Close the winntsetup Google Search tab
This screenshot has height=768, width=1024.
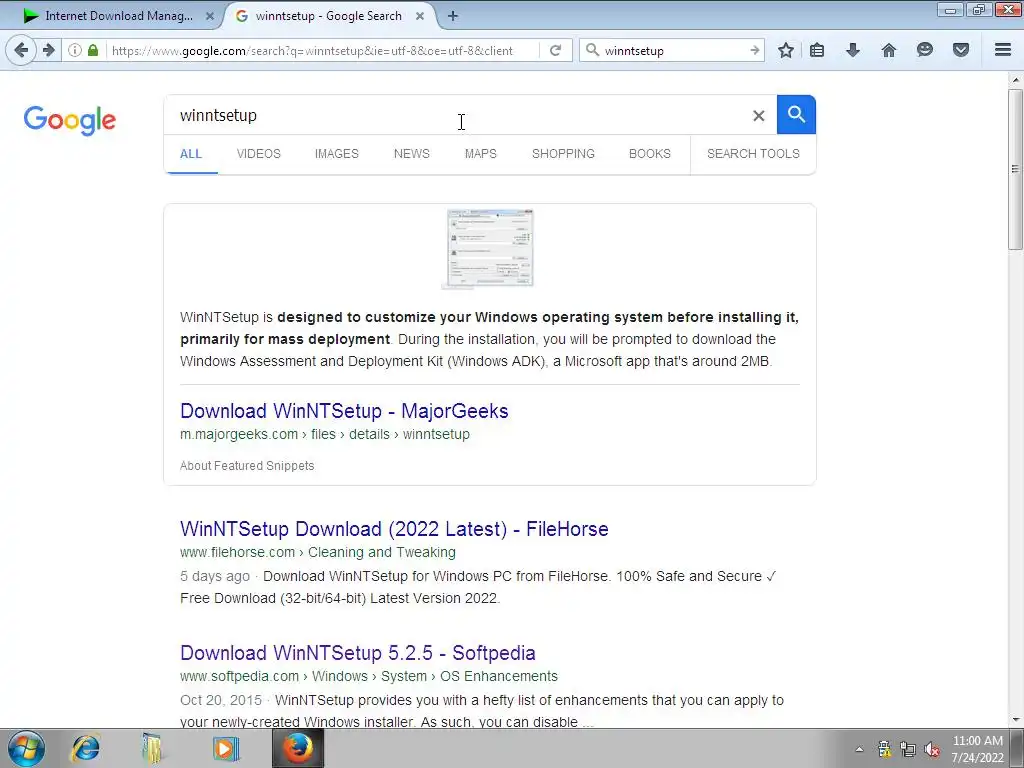coord(420,16)
